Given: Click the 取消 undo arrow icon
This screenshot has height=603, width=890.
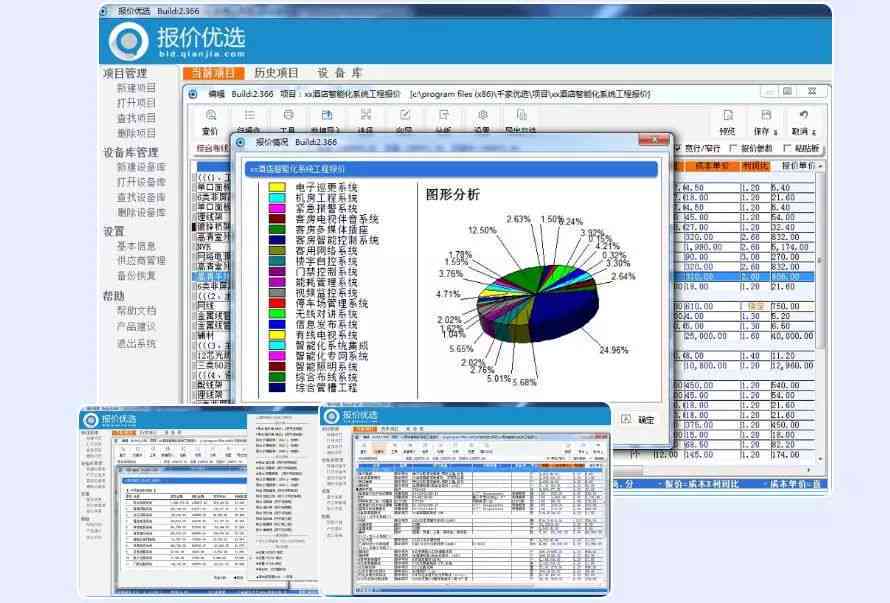Looking at the screenshot, I should coord(804,115).
